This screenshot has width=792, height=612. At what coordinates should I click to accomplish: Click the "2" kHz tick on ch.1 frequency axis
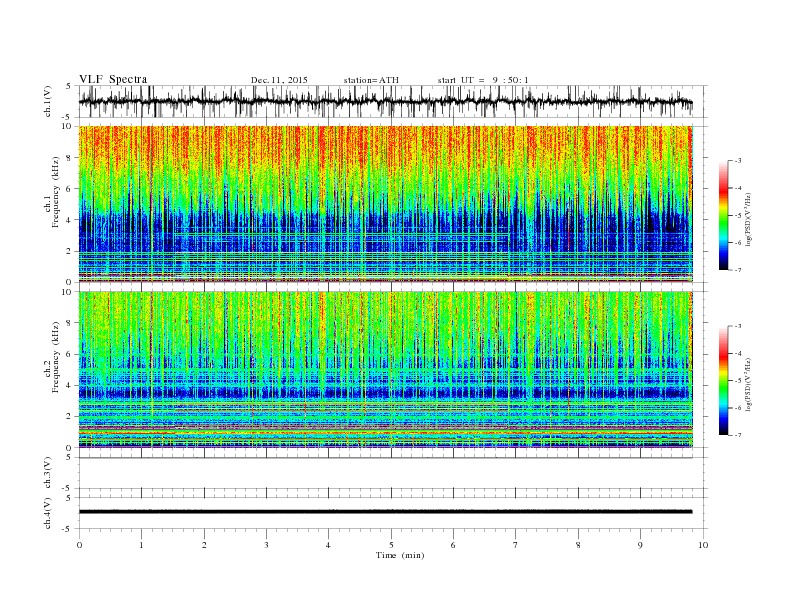70,251
